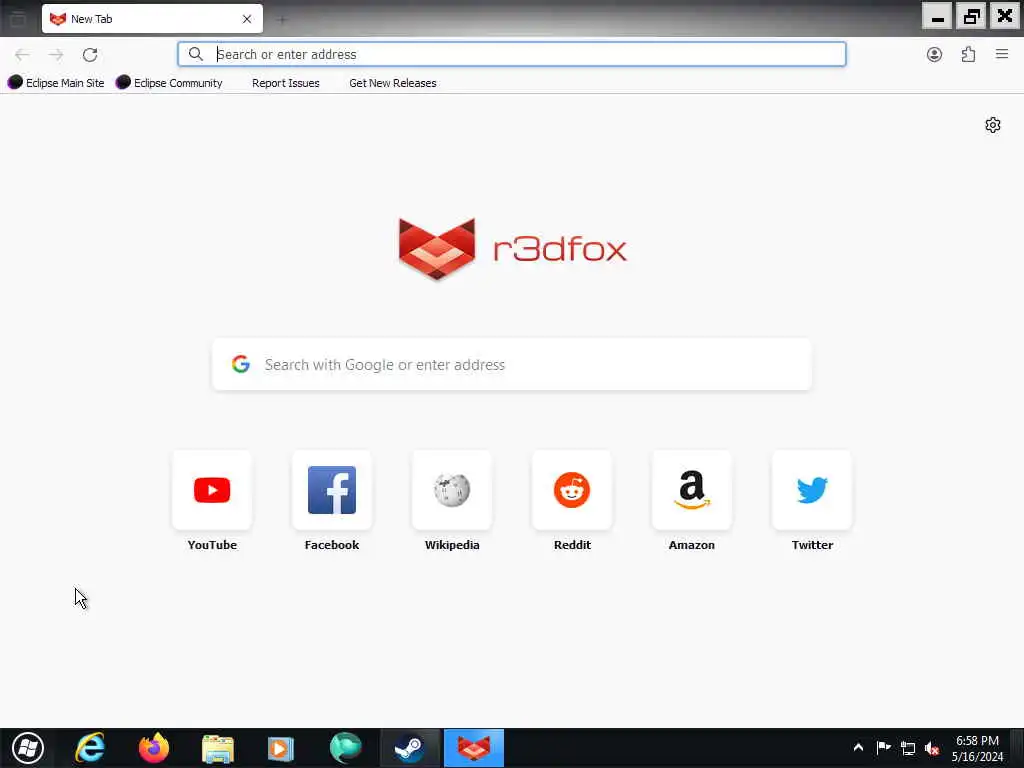The image size is (1024, 768).
Task: Click the r3dfox logo
Action: (x=513, y=249)
